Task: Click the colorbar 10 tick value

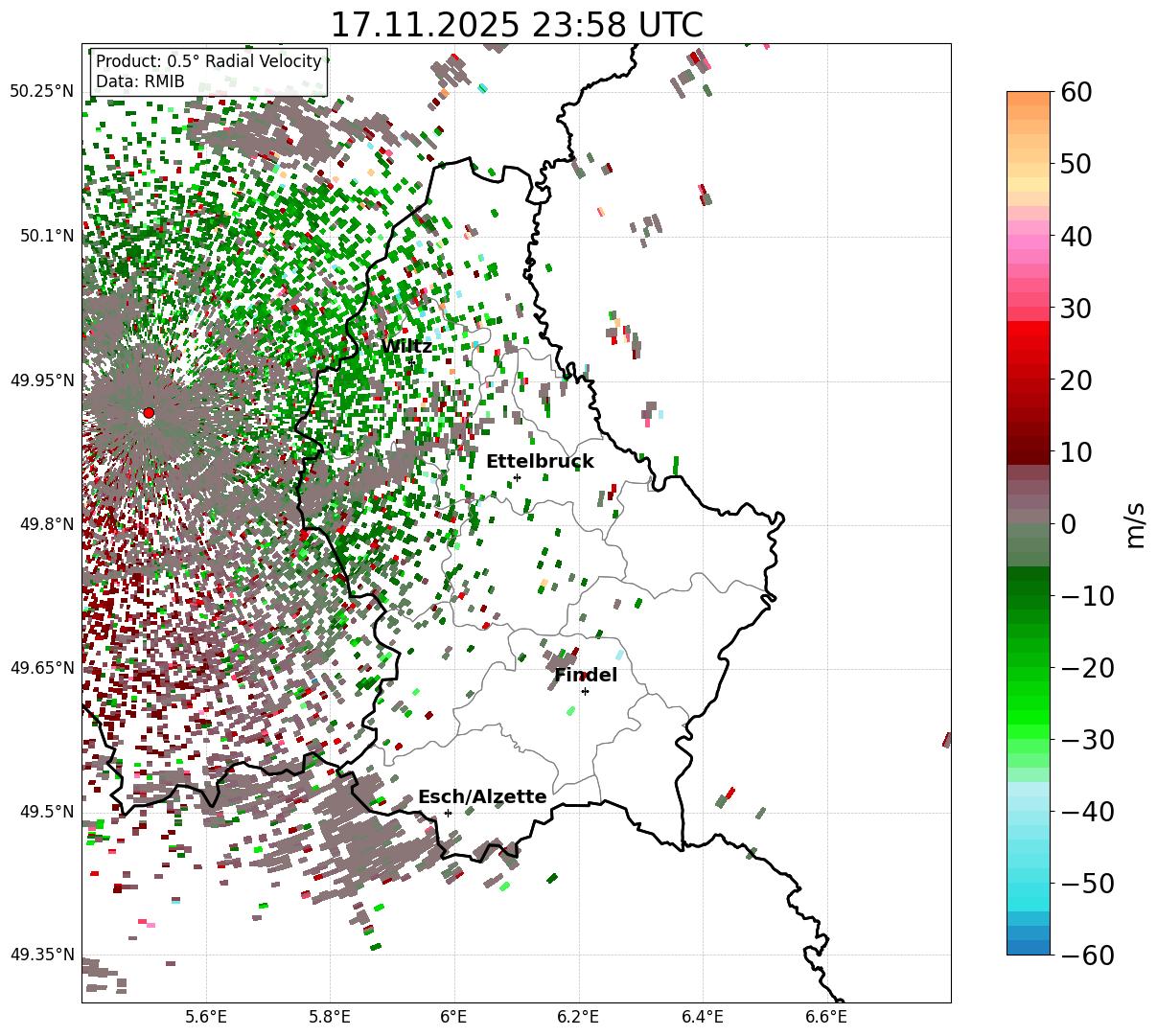Action: [1075, 451]
